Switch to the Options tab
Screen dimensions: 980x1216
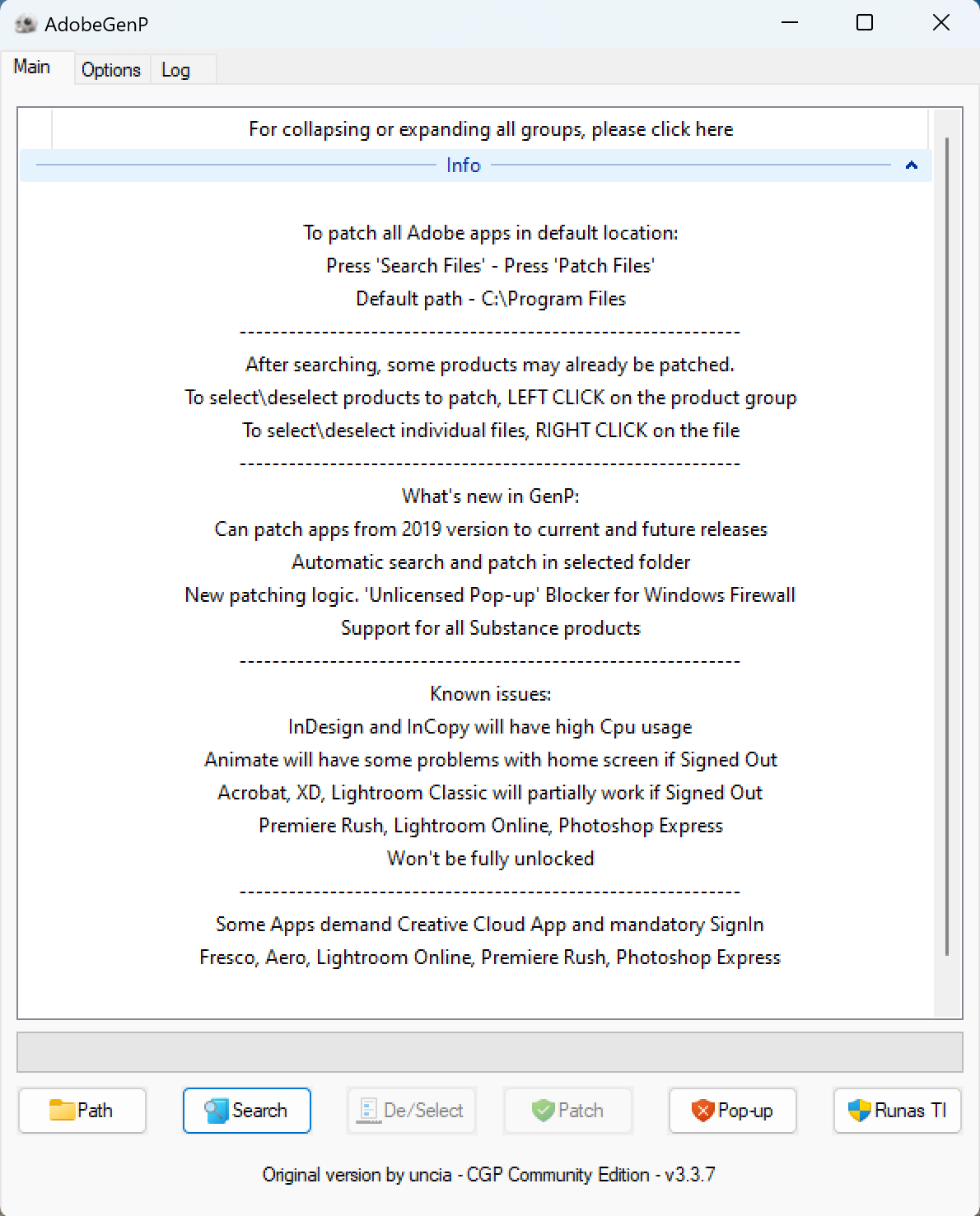click(111, 70)
